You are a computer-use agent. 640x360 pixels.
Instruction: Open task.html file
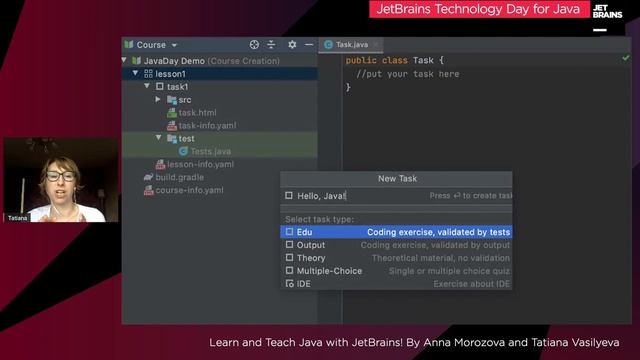(198, 113)
